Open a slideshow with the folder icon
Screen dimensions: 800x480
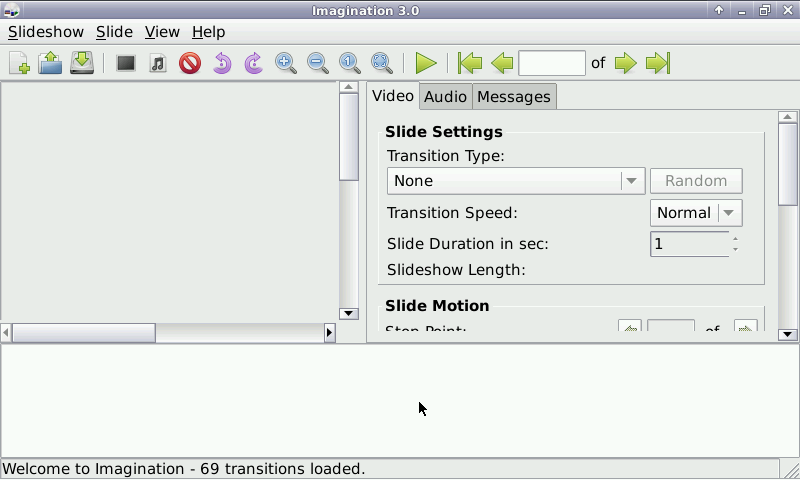[x=50, y=63]
